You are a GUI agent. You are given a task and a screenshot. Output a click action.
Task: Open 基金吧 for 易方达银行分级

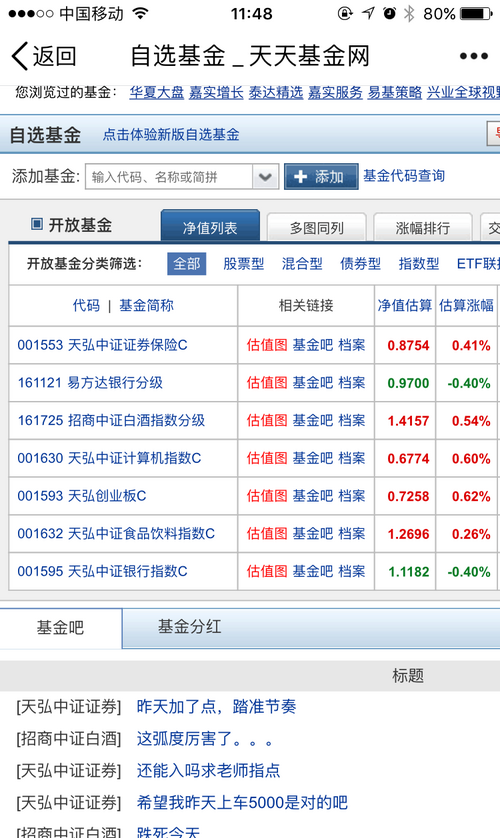coord(313,383)
